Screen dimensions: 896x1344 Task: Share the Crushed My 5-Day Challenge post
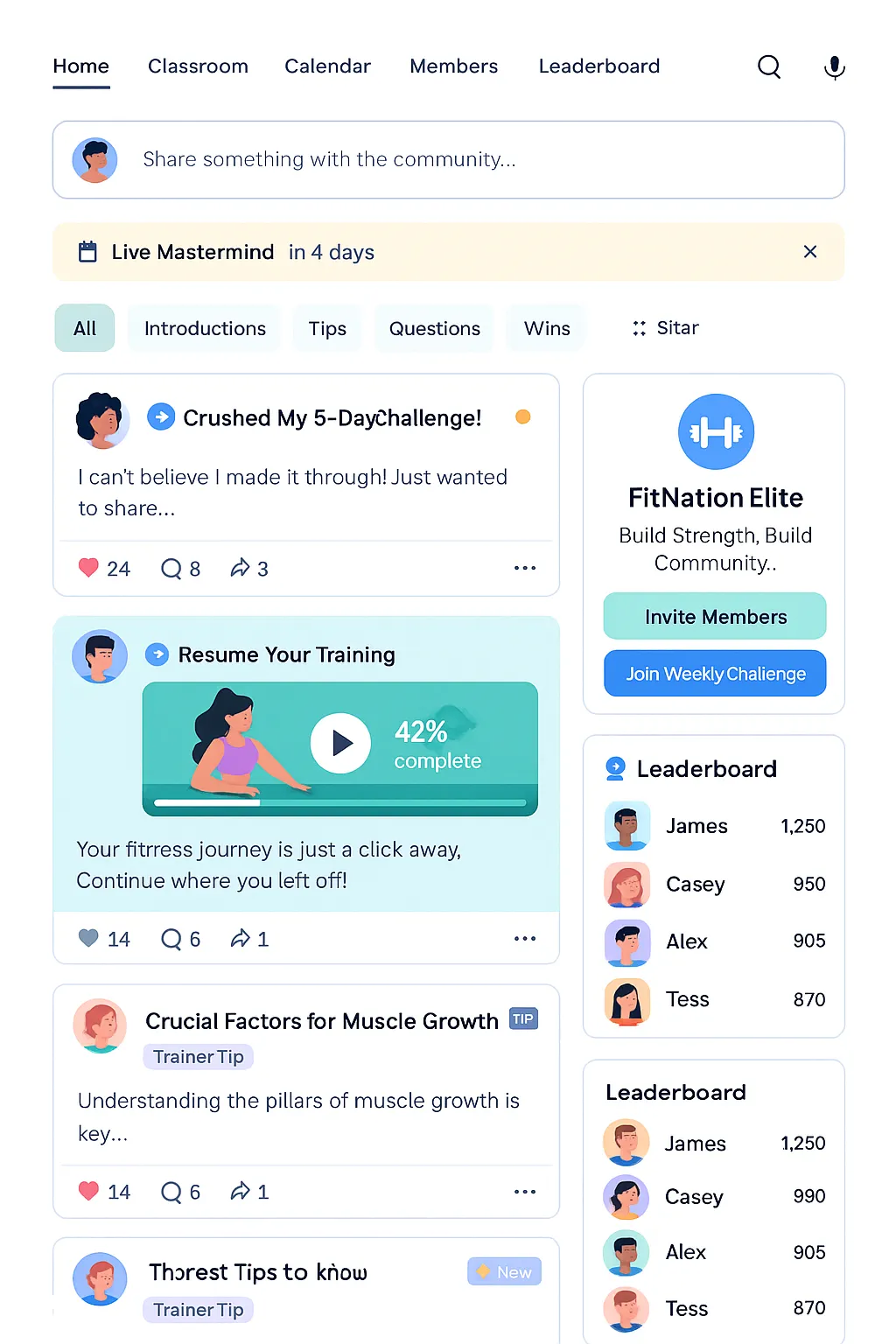click(x=240, y=569)
